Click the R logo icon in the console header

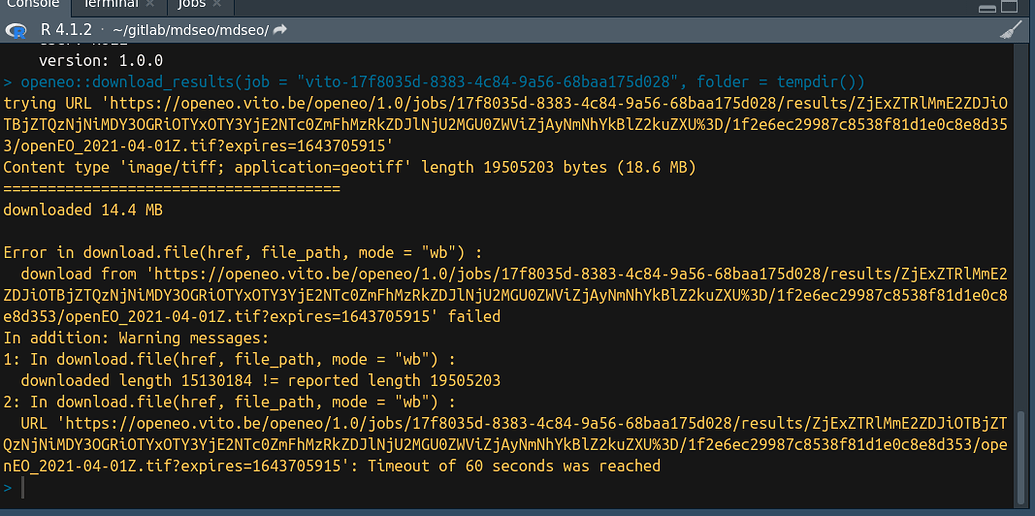pos(16,30)
